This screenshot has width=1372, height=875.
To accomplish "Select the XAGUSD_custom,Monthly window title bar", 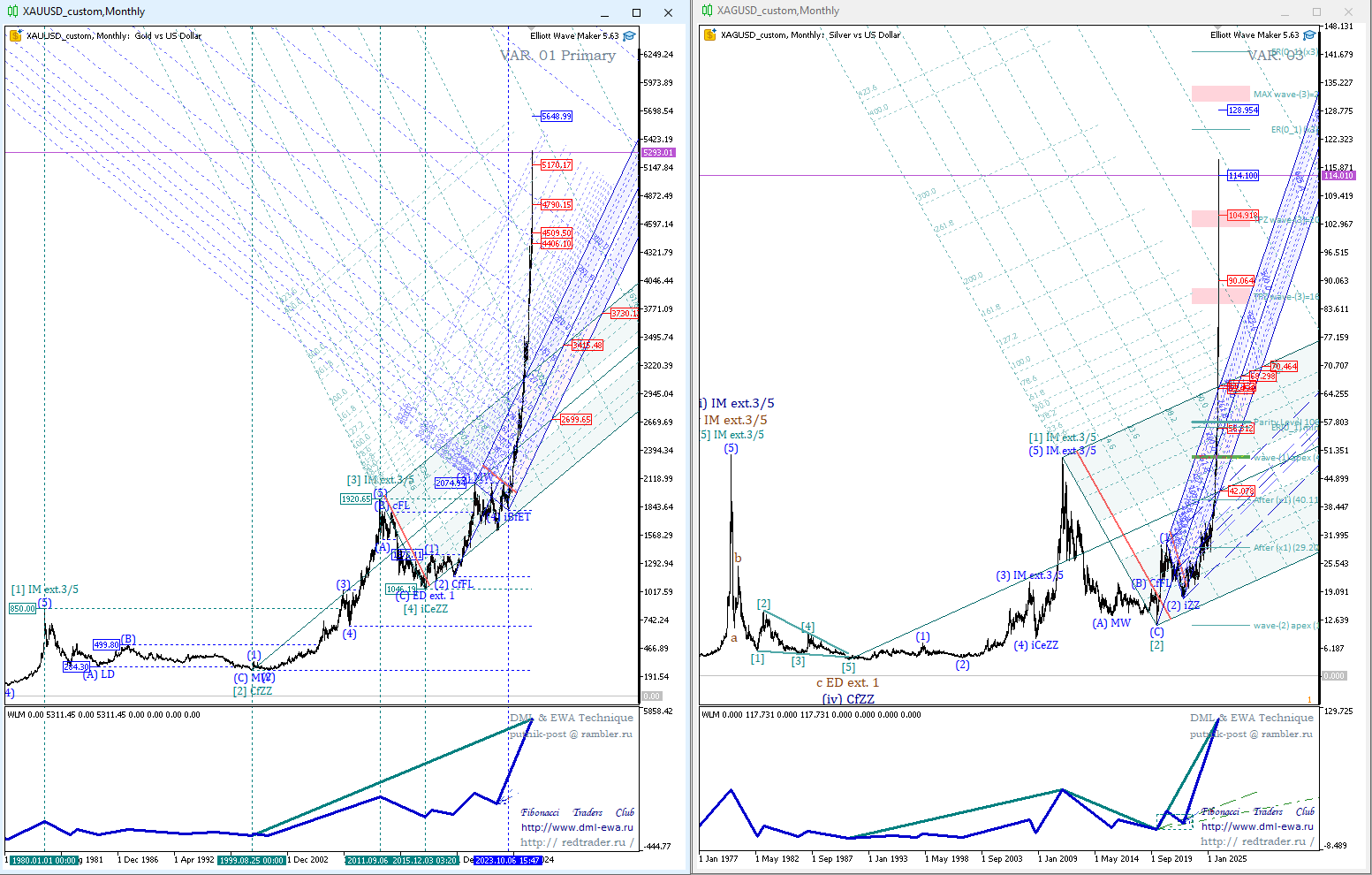I will point(972,11).
